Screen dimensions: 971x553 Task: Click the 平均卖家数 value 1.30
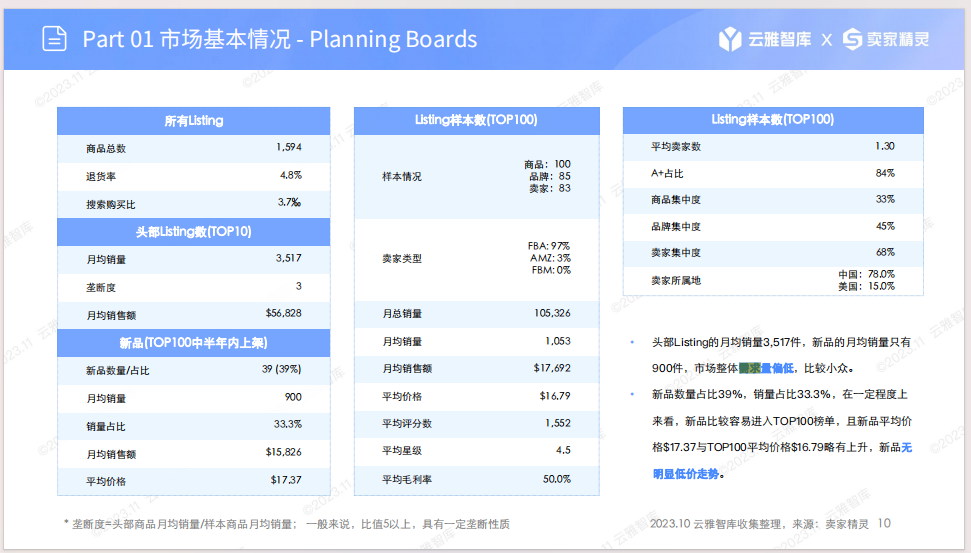(885, 146)
